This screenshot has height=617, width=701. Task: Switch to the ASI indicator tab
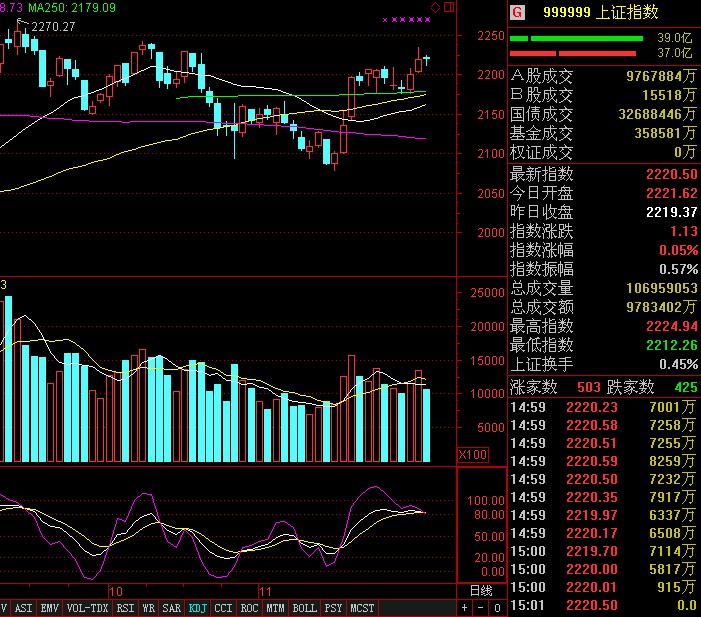click(23, 608)
